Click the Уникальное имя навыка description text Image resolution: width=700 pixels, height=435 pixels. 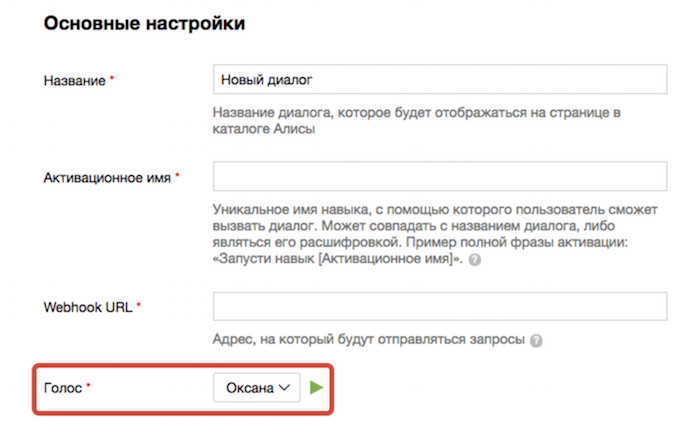tap(435, 234)
